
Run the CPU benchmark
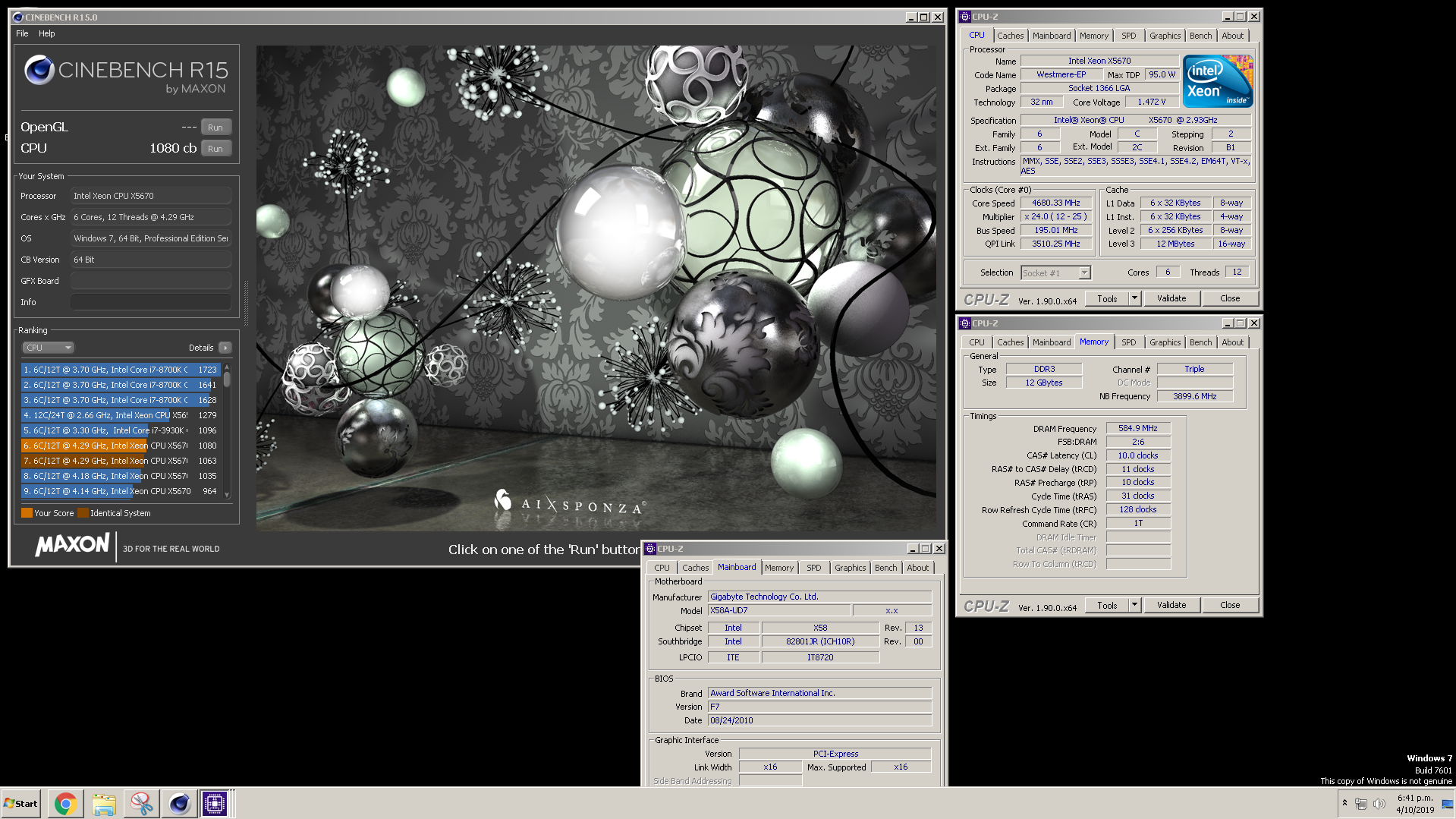(215, 149)
